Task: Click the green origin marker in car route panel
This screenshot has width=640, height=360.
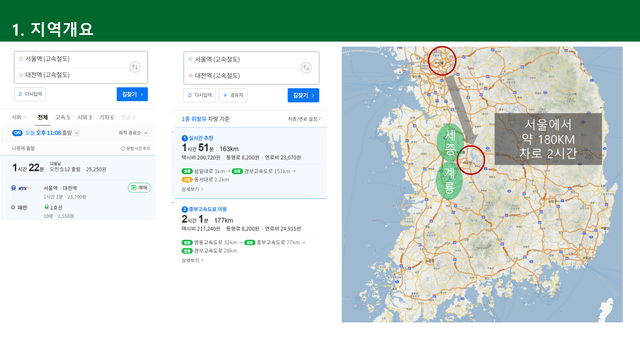Action: coord(190,60)
